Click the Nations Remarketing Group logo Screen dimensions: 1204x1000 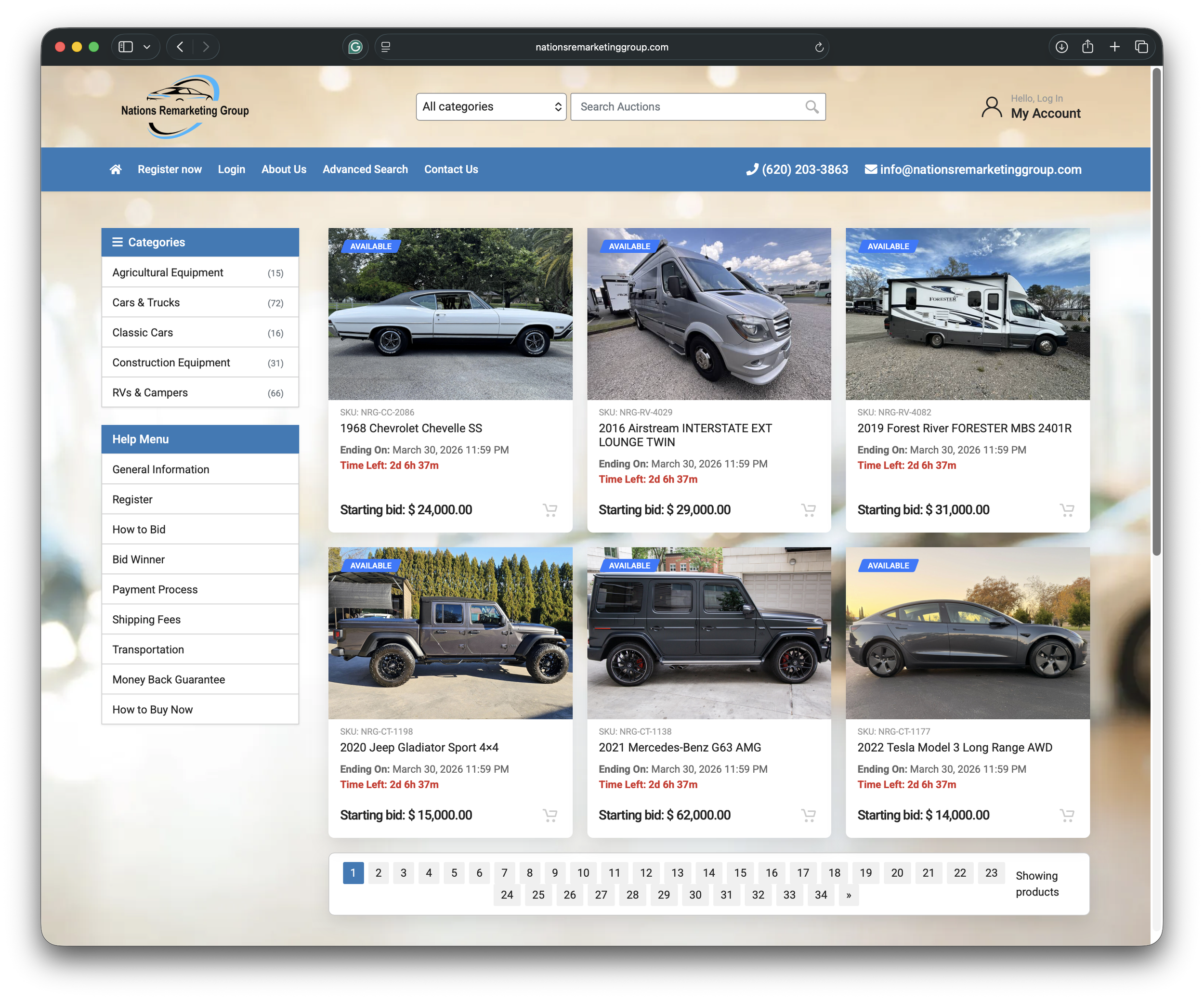pos(184,106)
